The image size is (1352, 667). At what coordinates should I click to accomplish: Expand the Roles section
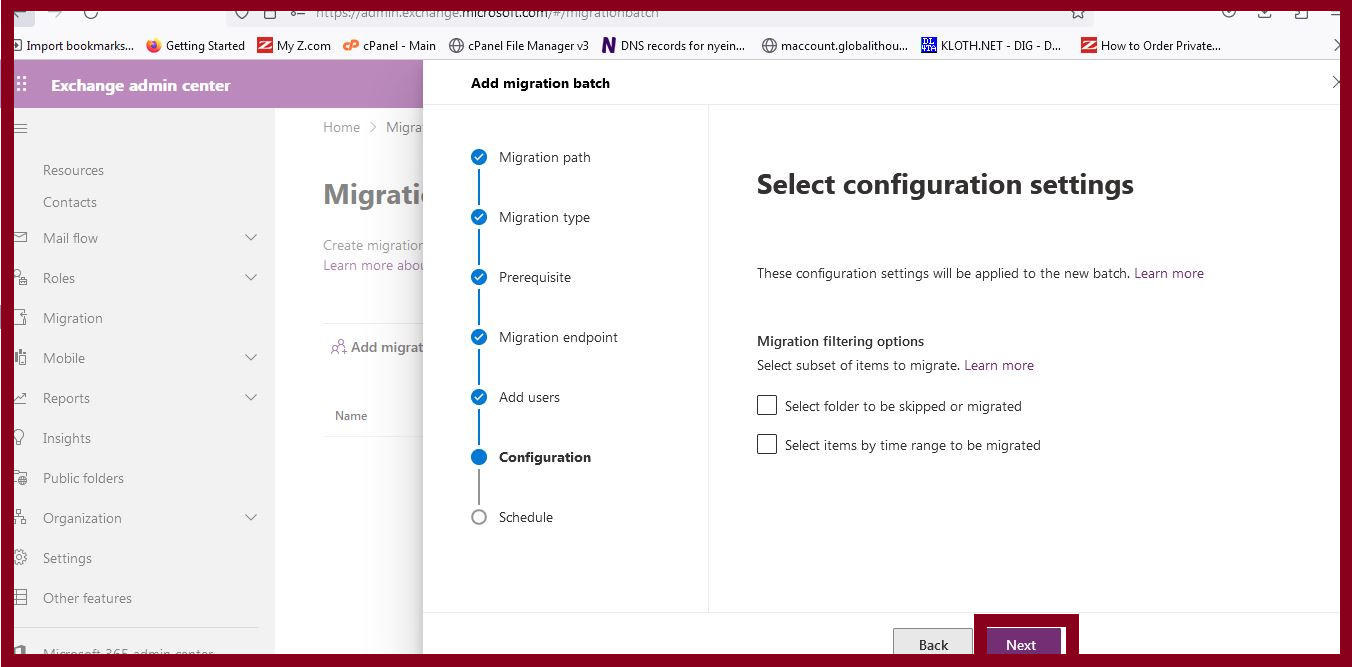(251, 278)
